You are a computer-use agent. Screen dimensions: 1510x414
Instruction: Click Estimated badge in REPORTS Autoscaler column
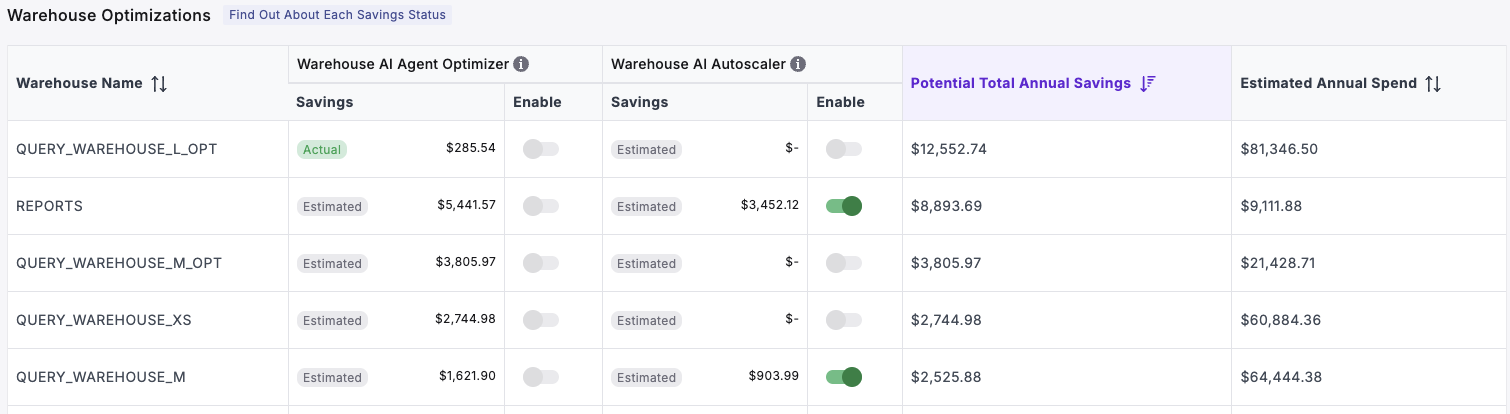point(646,207)
